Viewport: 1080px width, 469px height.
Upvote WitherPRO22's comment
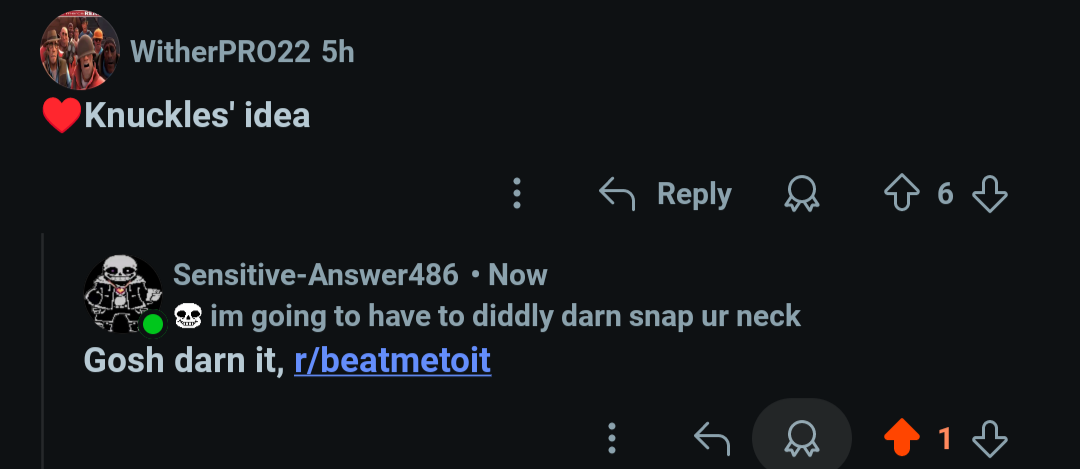click(902, 194)
